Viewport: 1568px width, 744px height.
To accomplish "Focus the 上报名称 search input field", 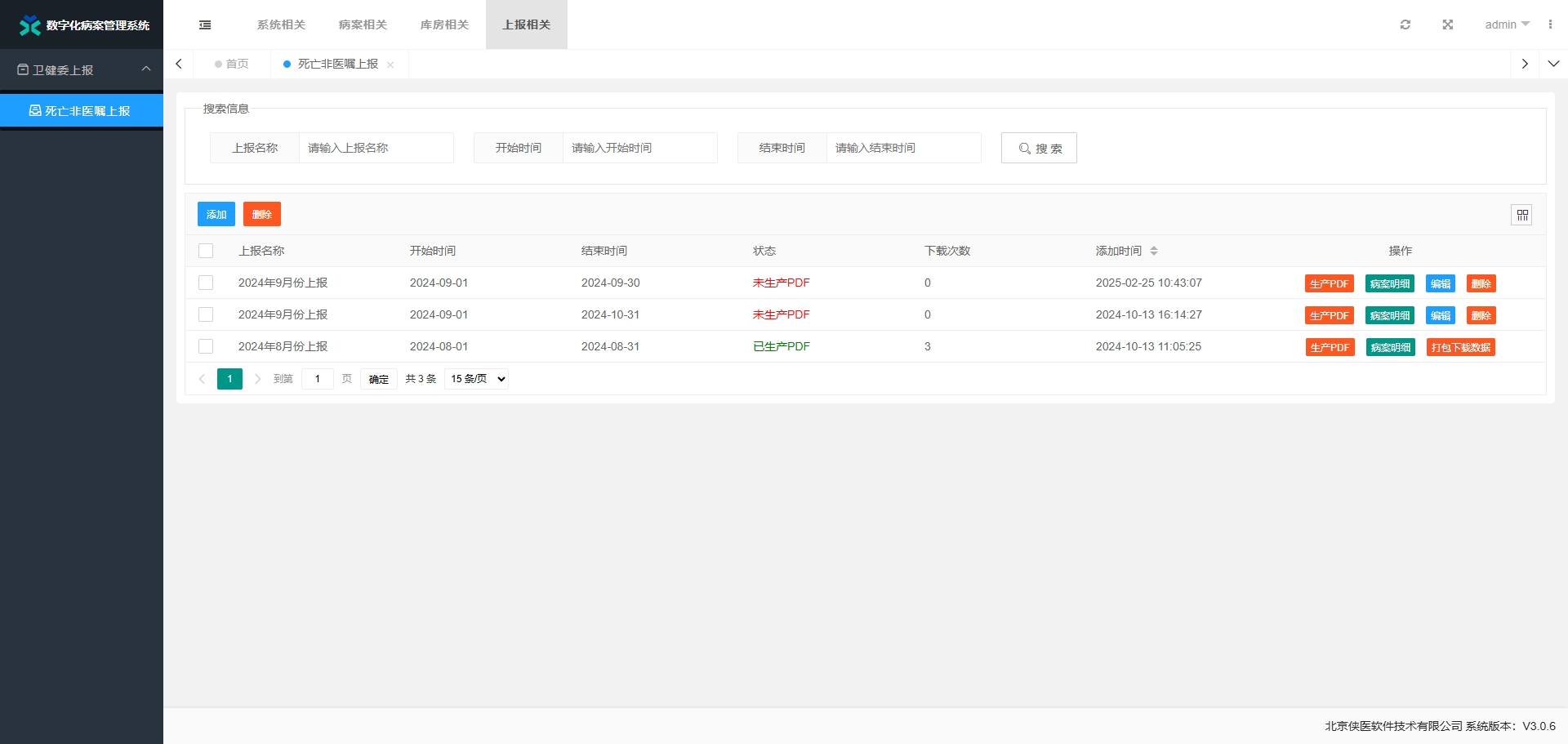I will coord(376,149).
